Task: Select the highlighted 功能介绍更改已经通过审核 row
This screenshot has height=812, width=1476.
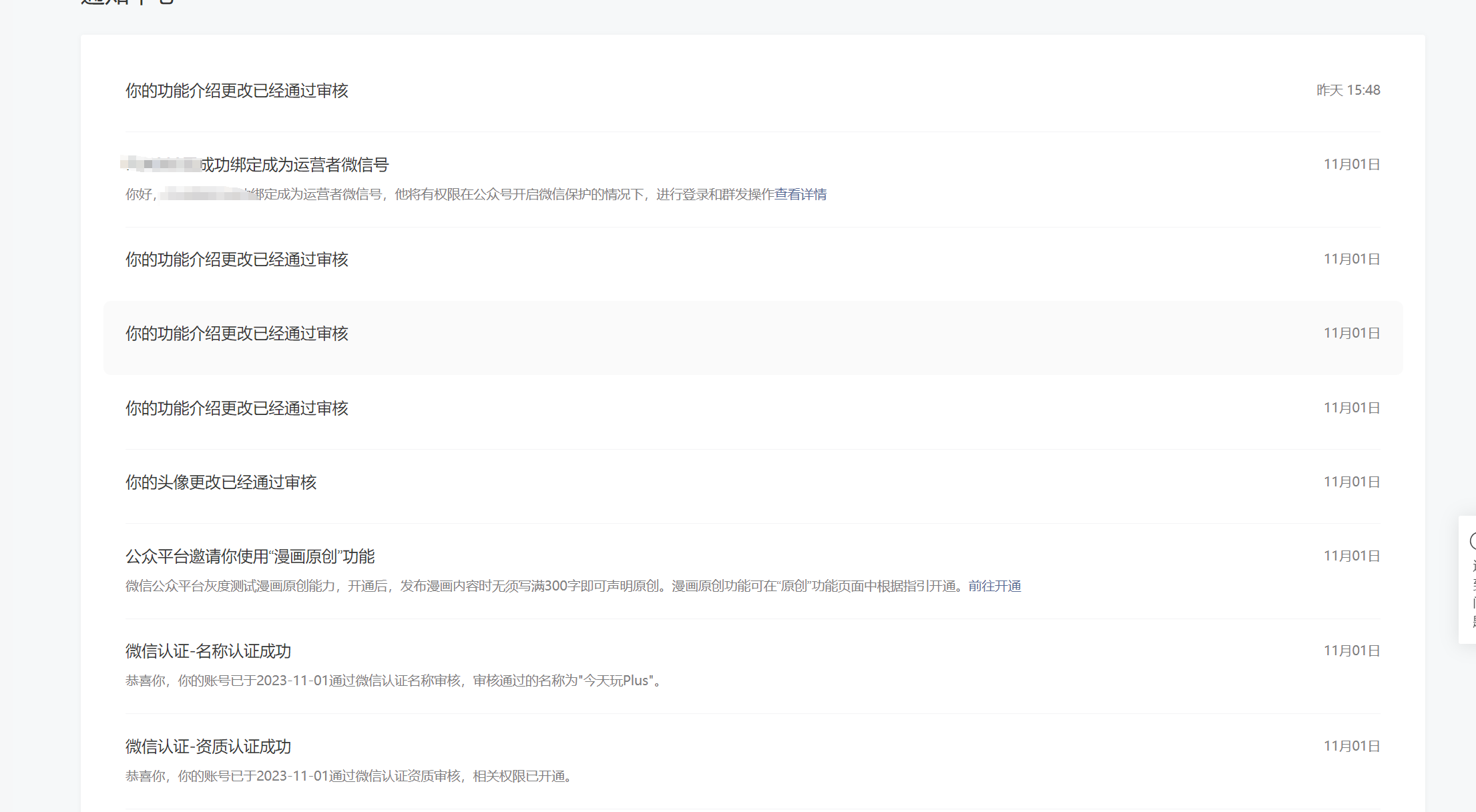Action: coord(237,334)
